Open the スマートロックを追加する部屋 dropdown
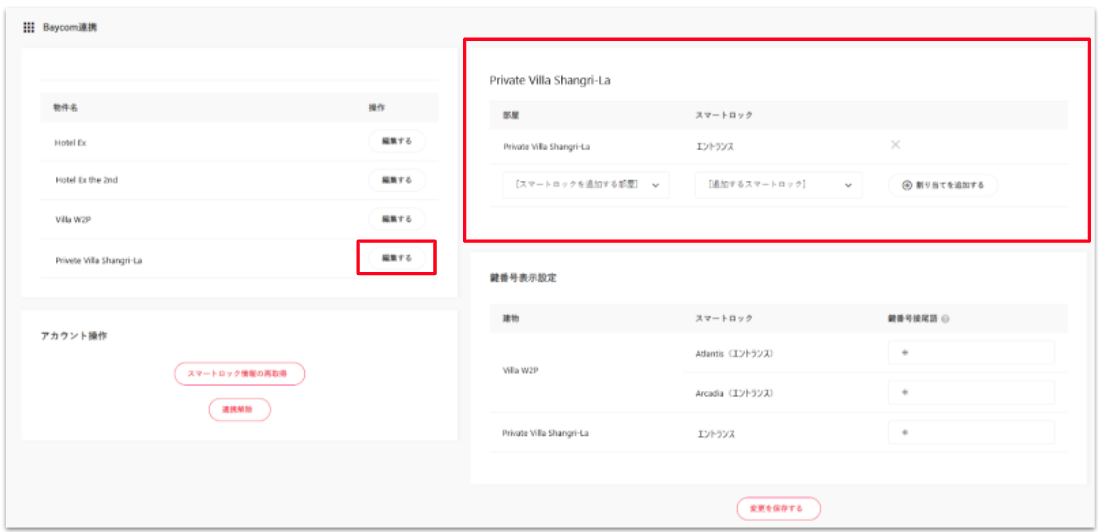 586,185
